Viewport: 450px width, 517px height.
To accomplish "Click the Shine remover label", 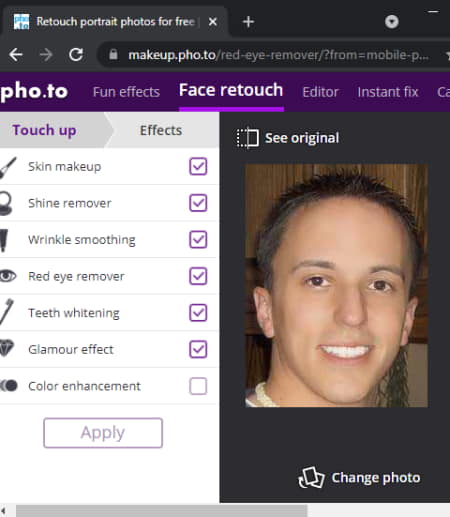I will 70,203.
